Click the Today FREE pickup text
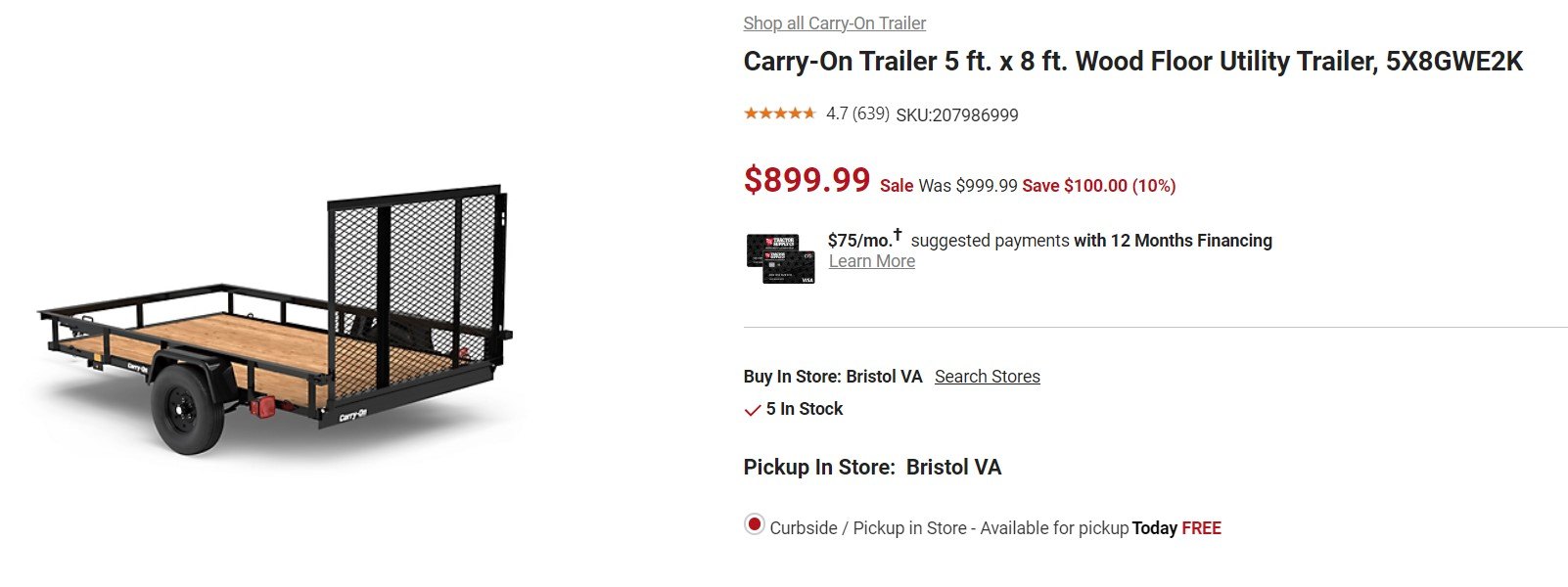The width and height of the screenshot is (1568, 587). (x=1176, y=528)
